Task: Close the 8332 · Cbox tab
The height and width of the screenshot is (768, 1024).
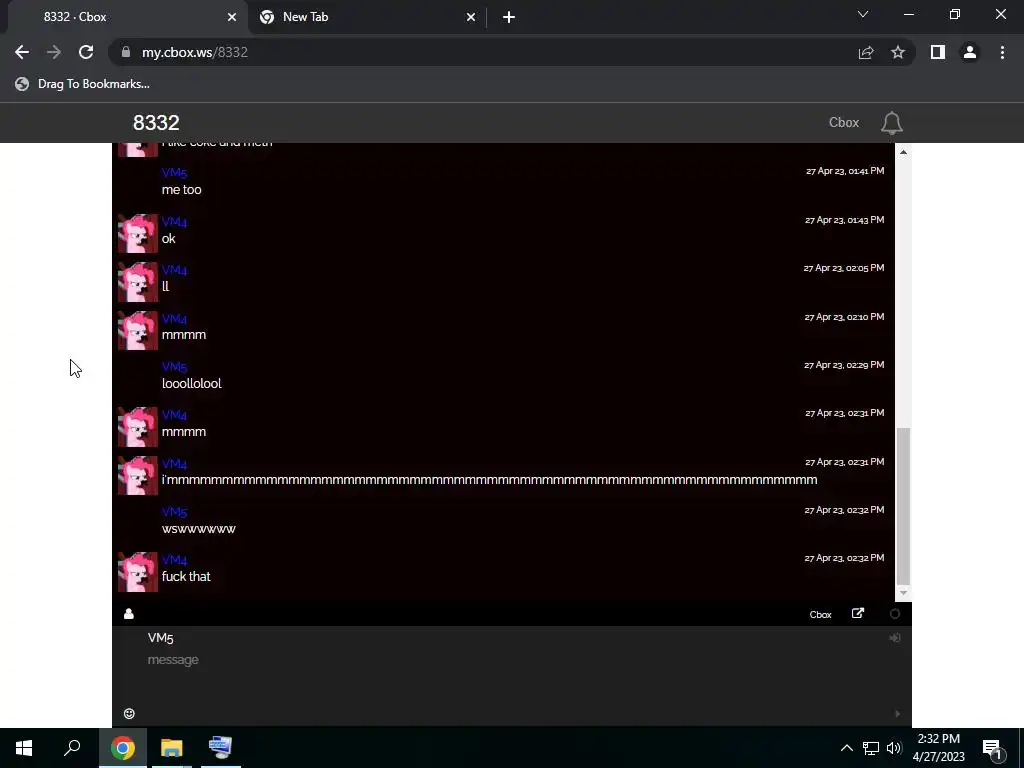Action: click(x=232, y=17)
